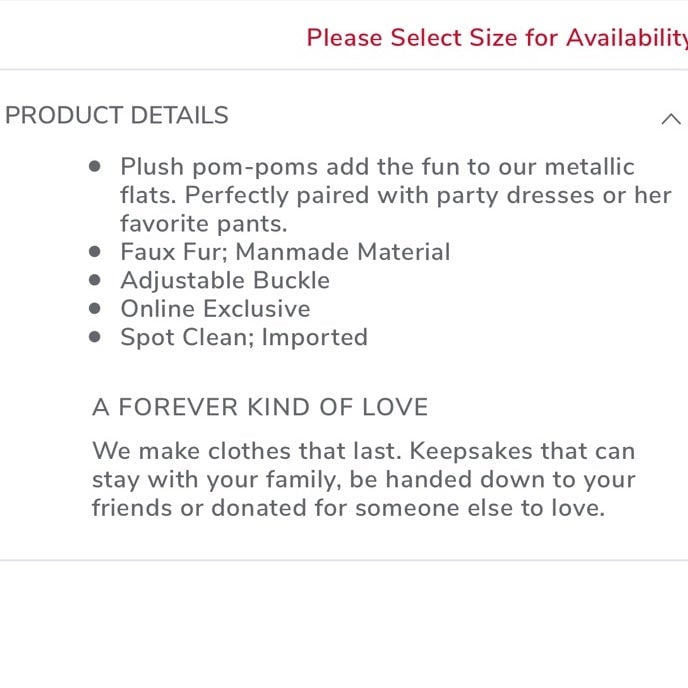Click the Adjustable Buckle bullet item

tap(225, 280)
